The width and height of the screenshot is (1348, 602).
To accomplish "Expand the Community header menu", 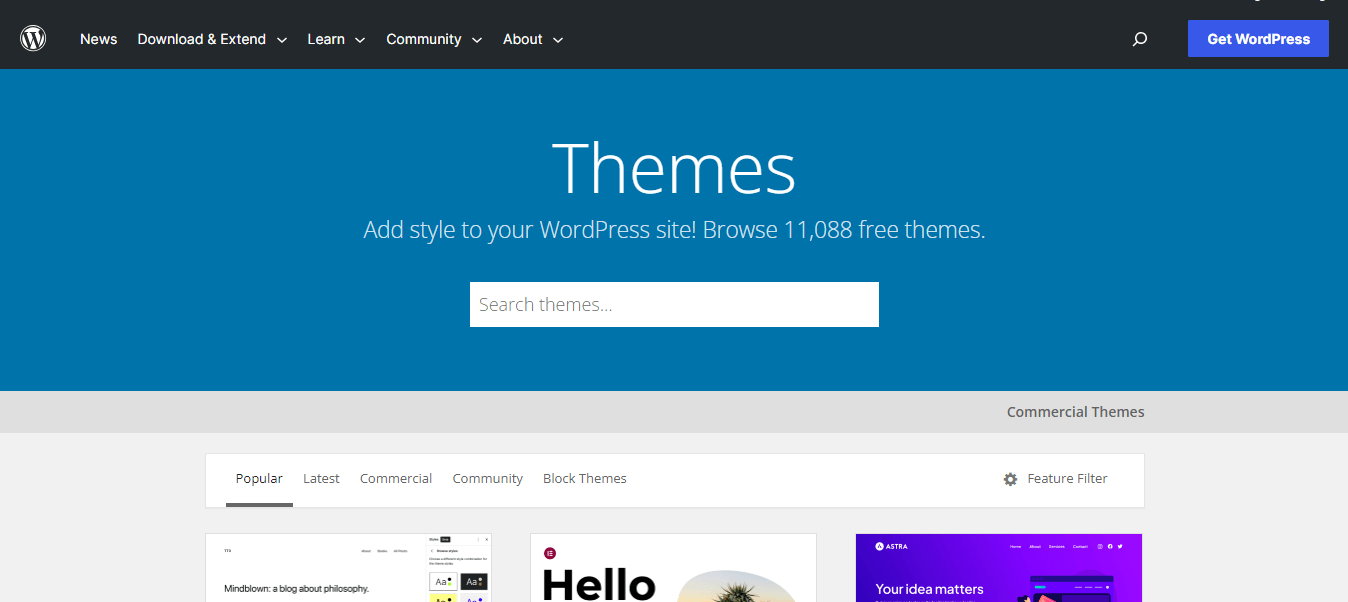I will 434,39.
